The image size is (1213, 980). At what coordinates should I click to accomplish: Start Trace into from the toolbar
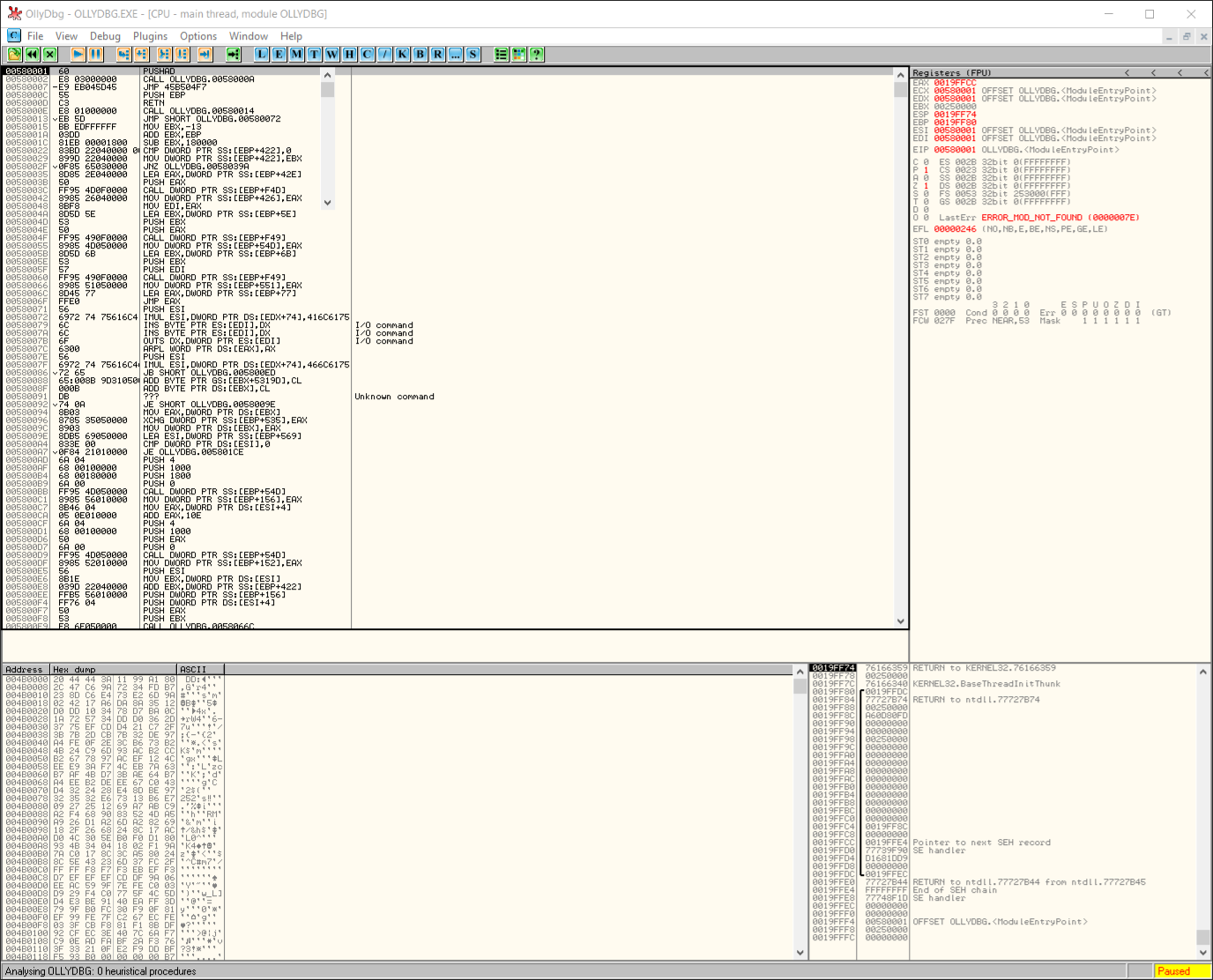coord(164,55)
